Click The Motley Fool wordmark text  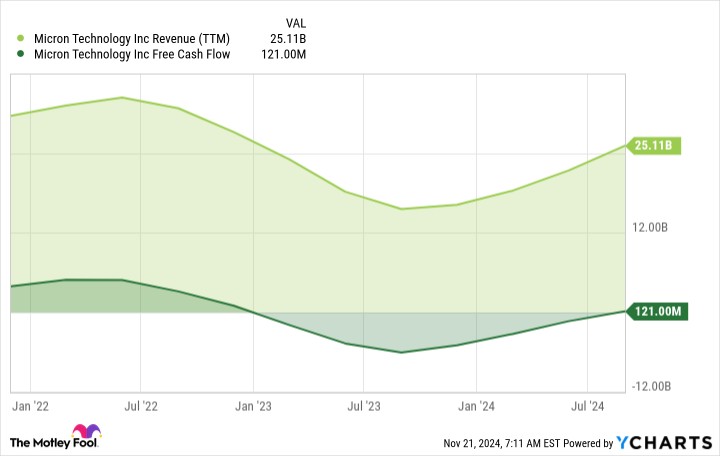pyautogui.click(x=54, y=443)
